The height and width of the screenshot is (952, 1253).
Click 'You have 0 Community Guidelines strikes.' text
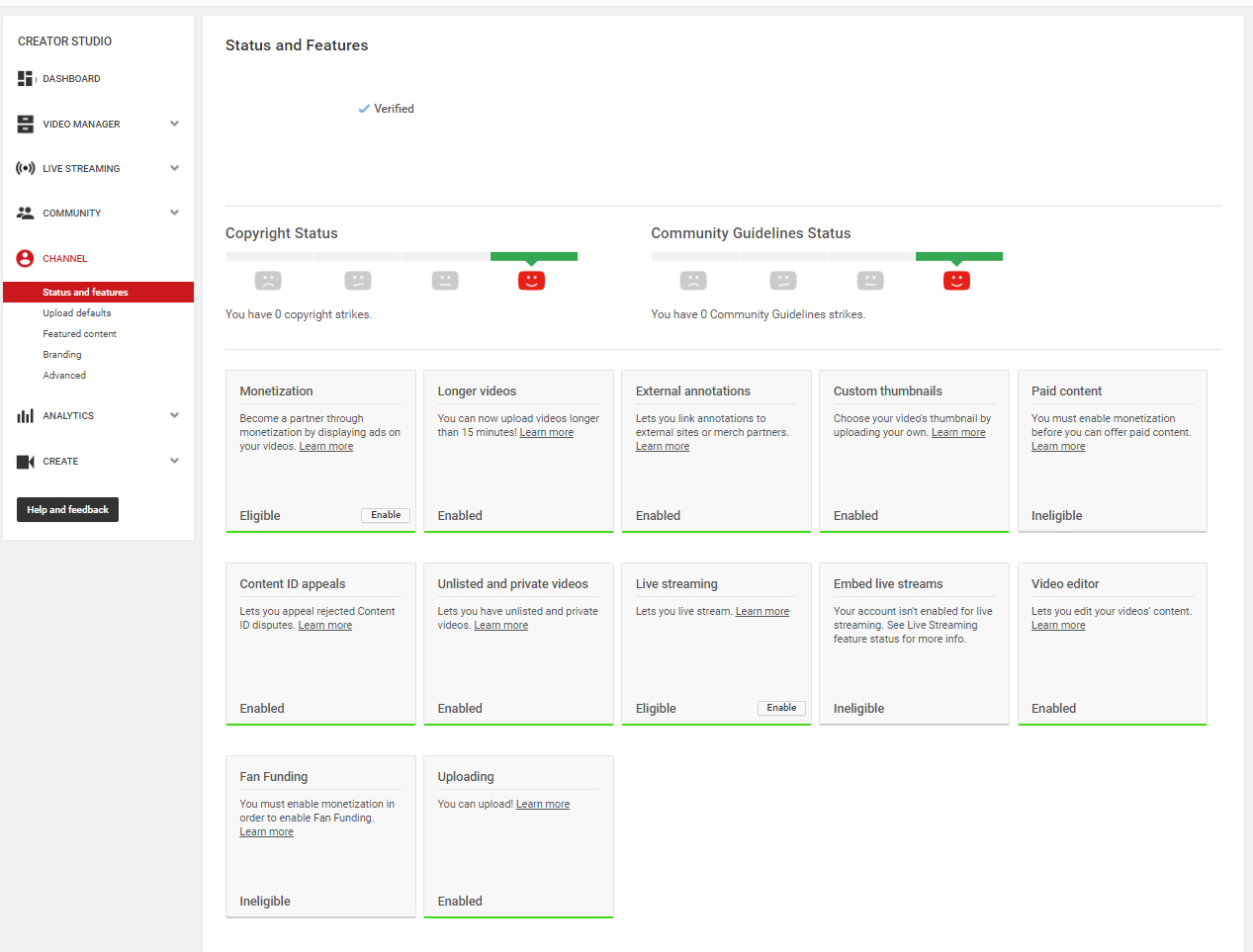759,314
